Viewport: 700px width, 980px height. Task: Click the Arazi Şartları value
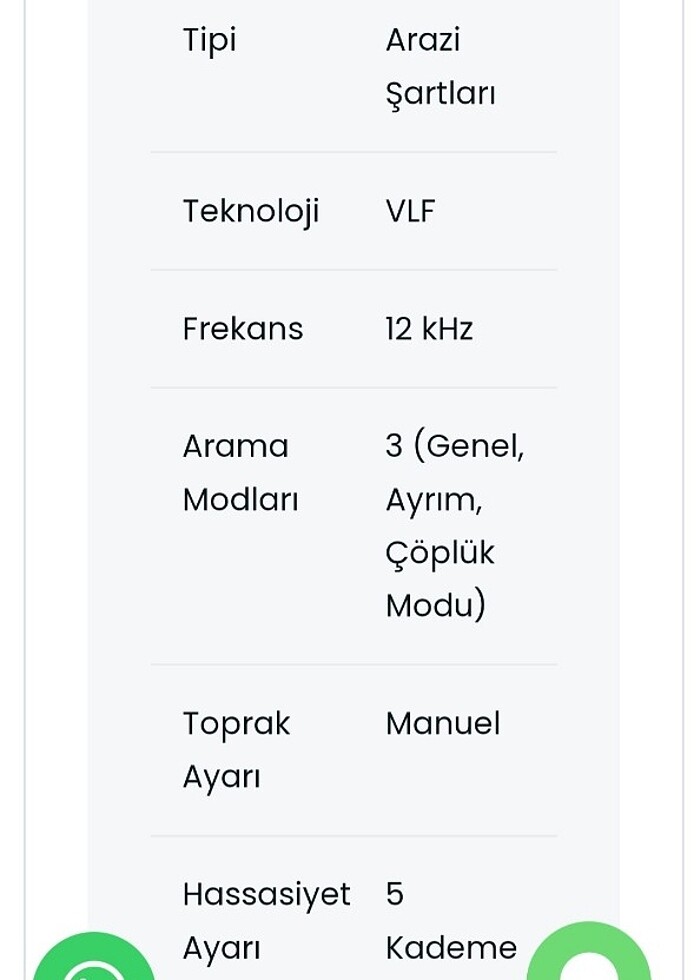click(440, 66)
